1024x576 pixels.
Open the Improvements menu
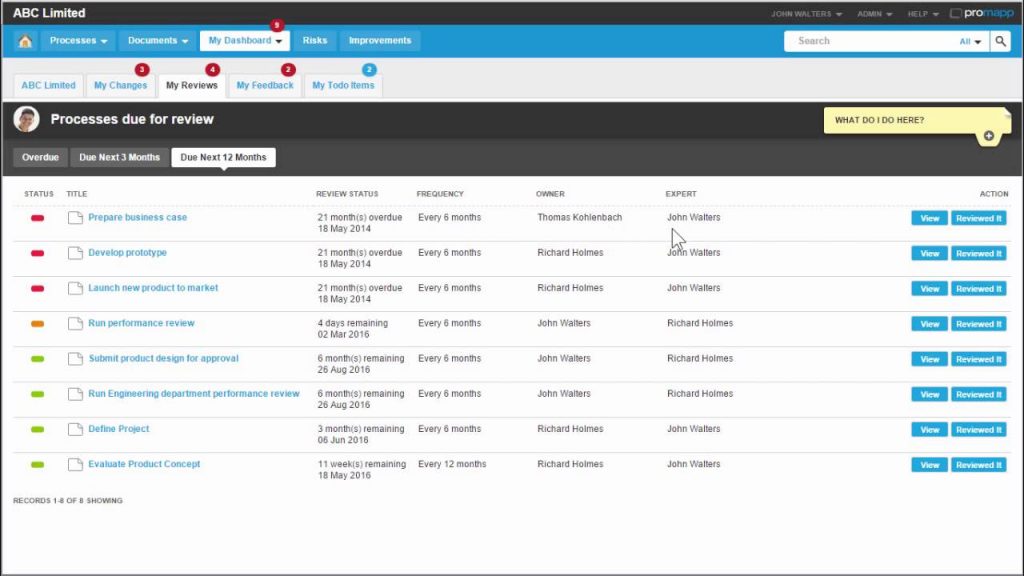(x=379, y=40)
